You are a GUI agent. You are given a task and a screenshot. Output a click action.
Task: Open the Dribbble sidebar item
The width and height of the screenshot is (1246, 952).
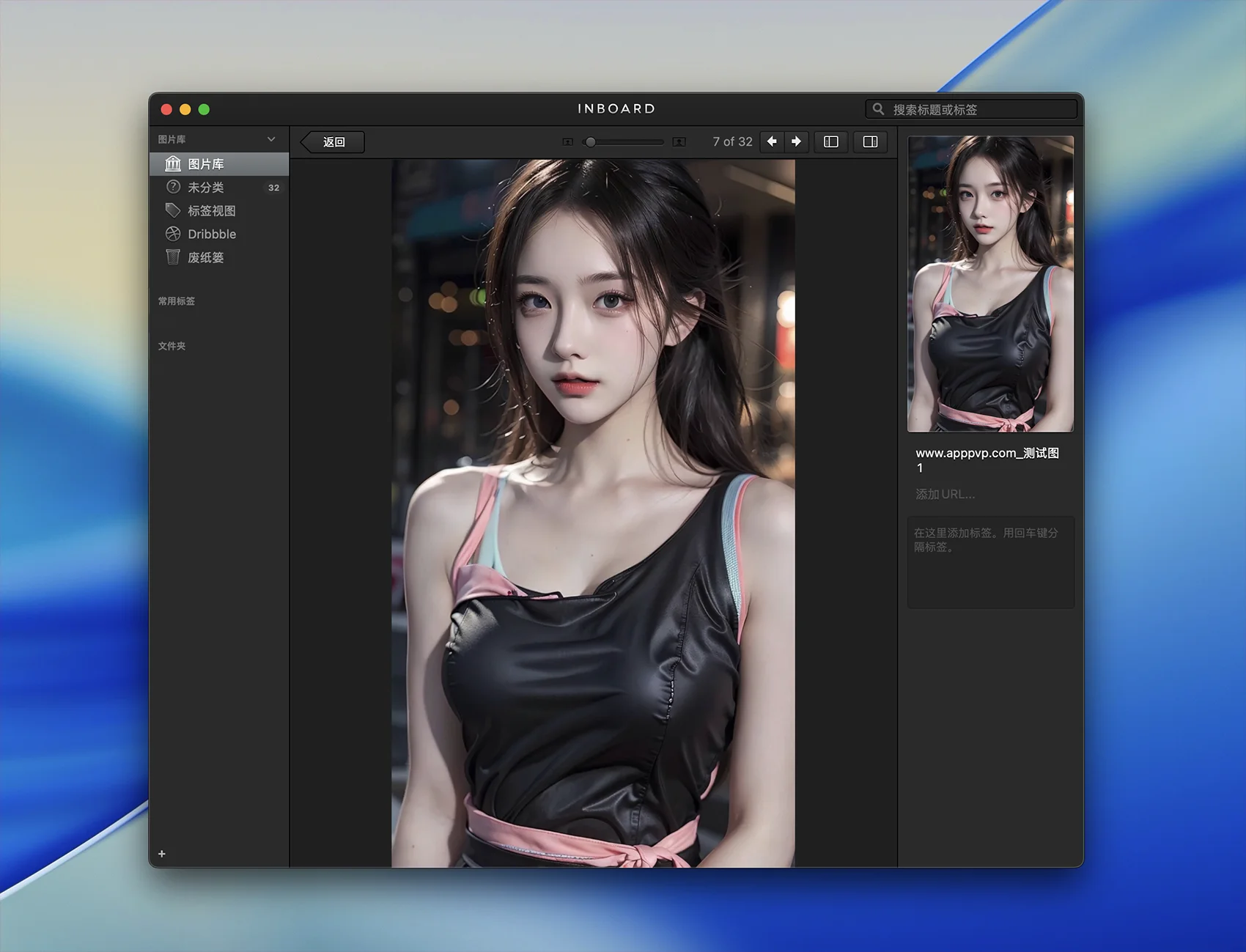211,234
